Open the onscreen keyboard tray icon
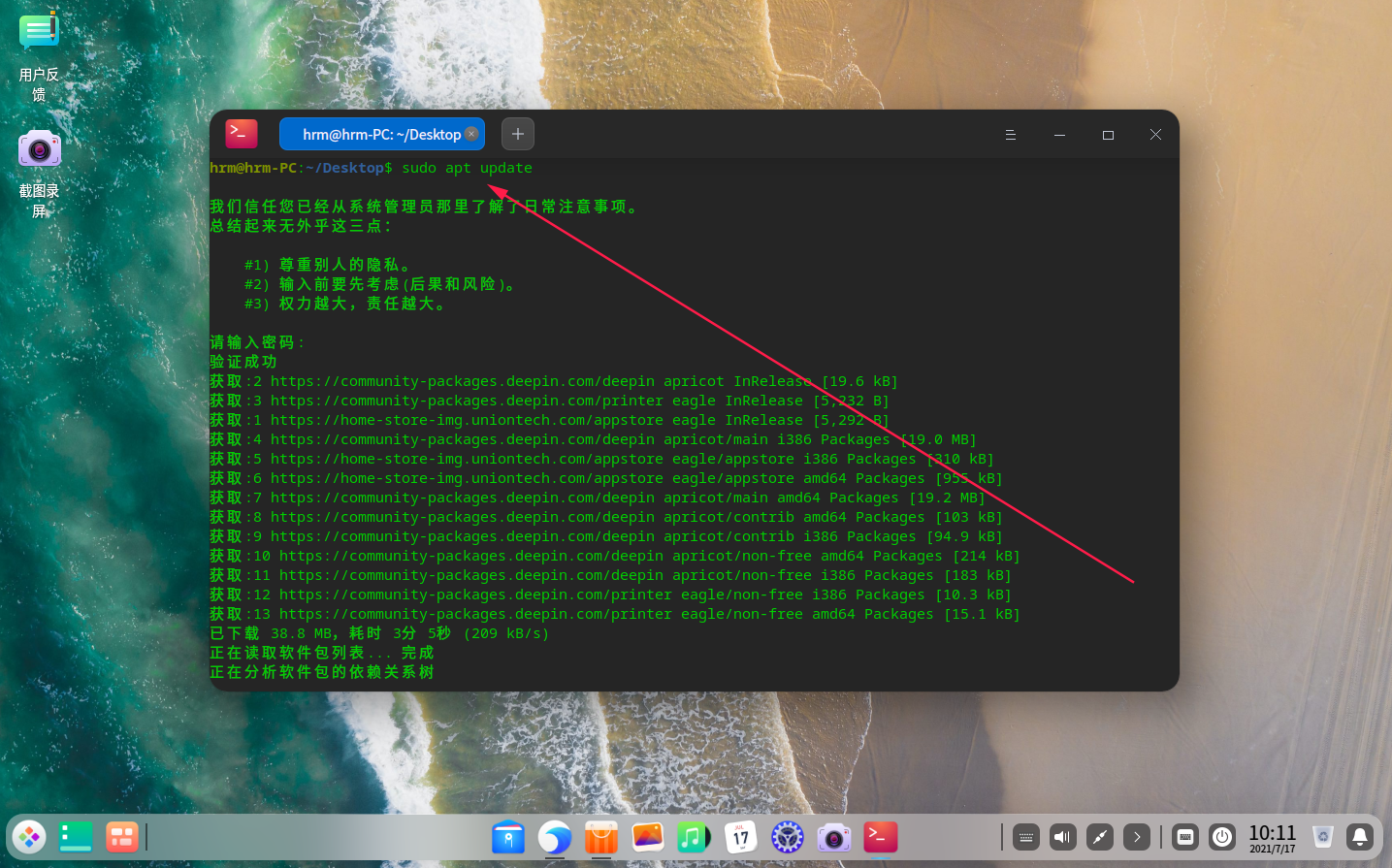Viewport: 1392px width, 868px height. click(x=1026, y=837)
